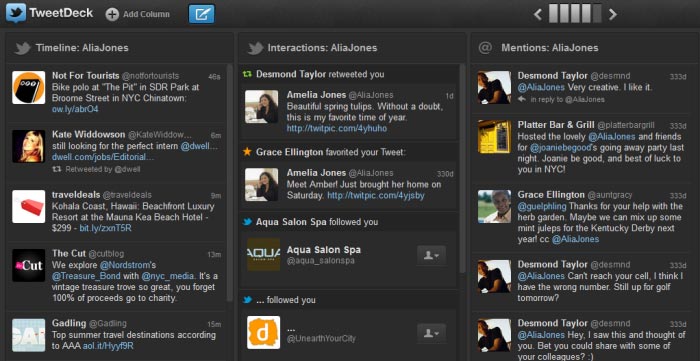Open the twitpic.com/4yhuho link
Viewport: 700px width, 361px height.
[337, 129]
